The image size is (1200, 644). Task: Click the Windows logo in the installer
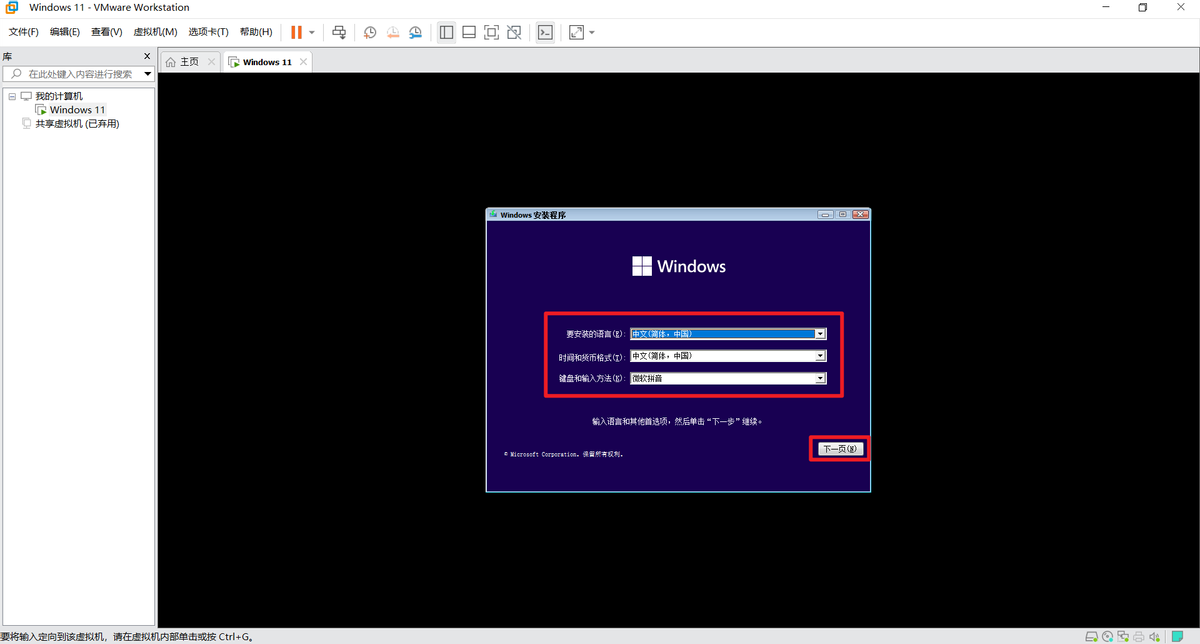(x=642, y=266)
